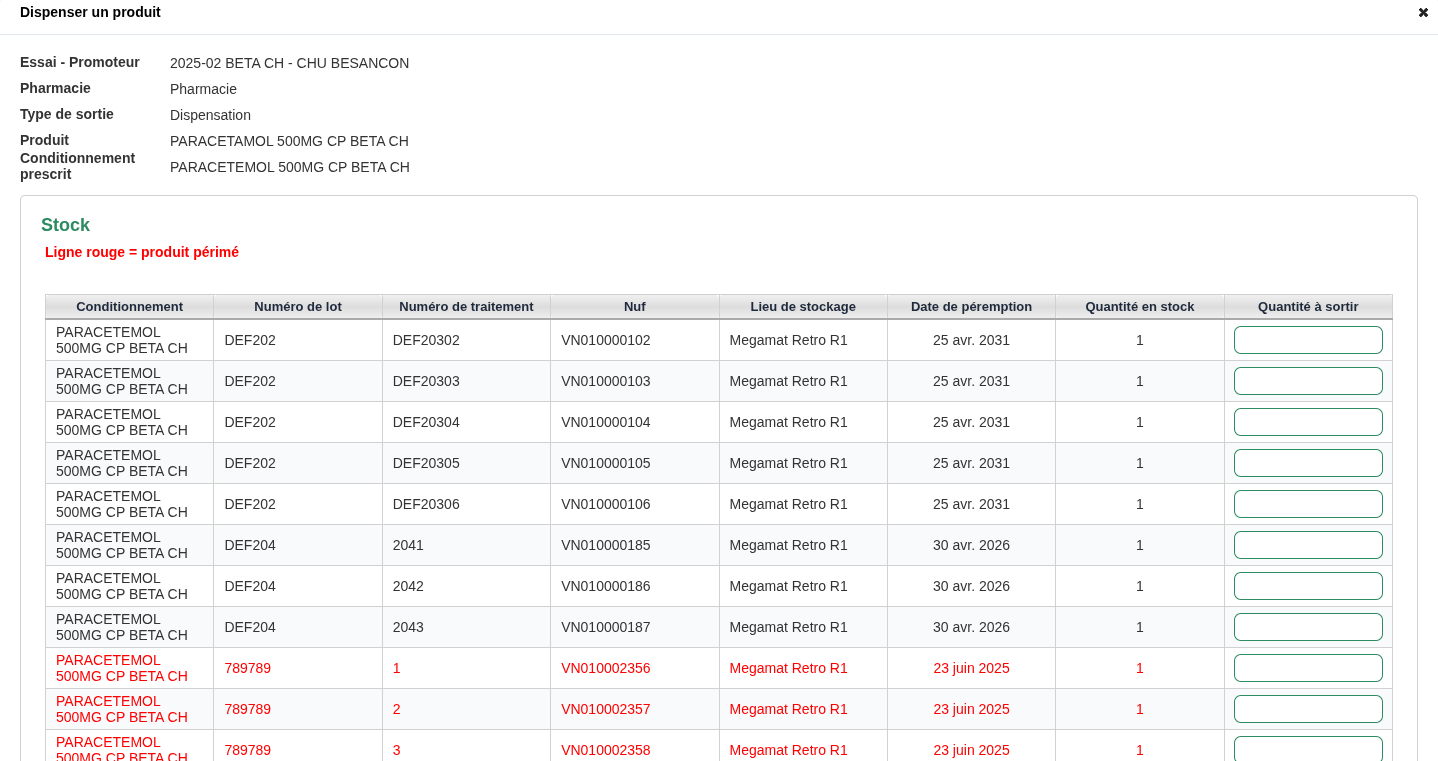Screen dimensions: 1438x761
Task: Click the Conditionnement column header
Action: pyautogui.click(x=129, y=307)
